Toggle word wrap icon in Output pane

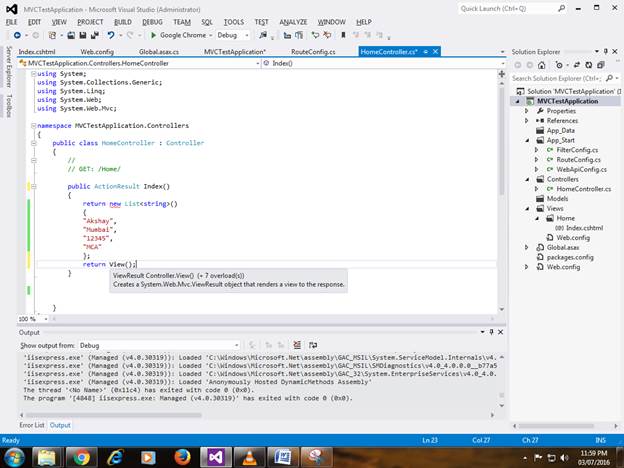313,345
